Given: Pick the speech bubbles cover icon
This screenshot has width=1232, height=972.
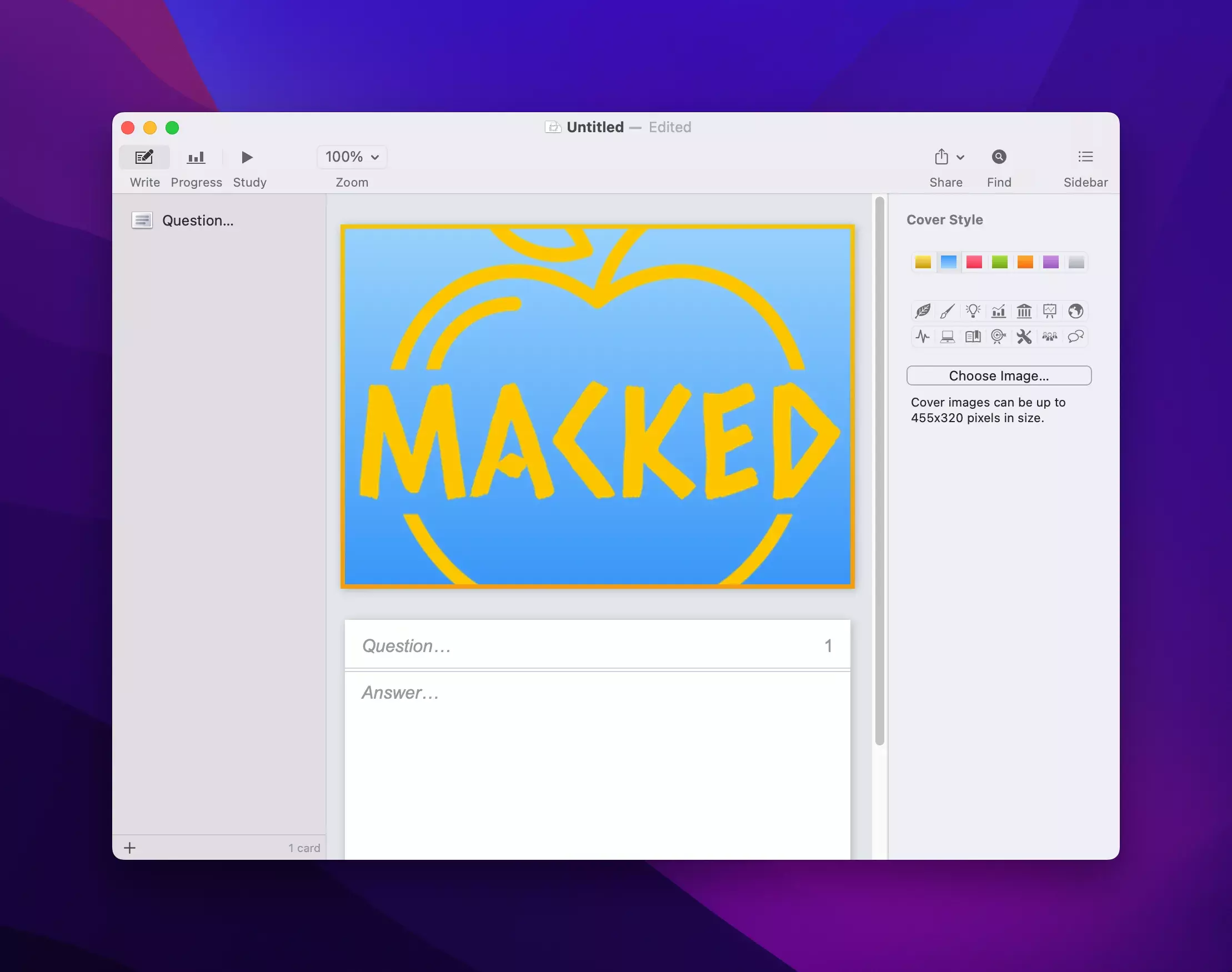Looking at the screenshot, I should [x=1075, y=337].
